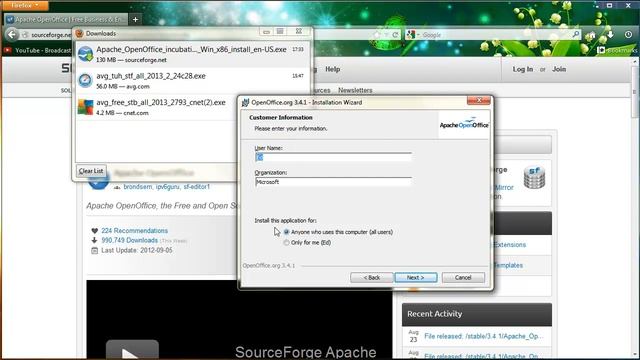640x360 pixels.
Task: Cancel the OpenOffice installation wizard
Action: [463, 278]
